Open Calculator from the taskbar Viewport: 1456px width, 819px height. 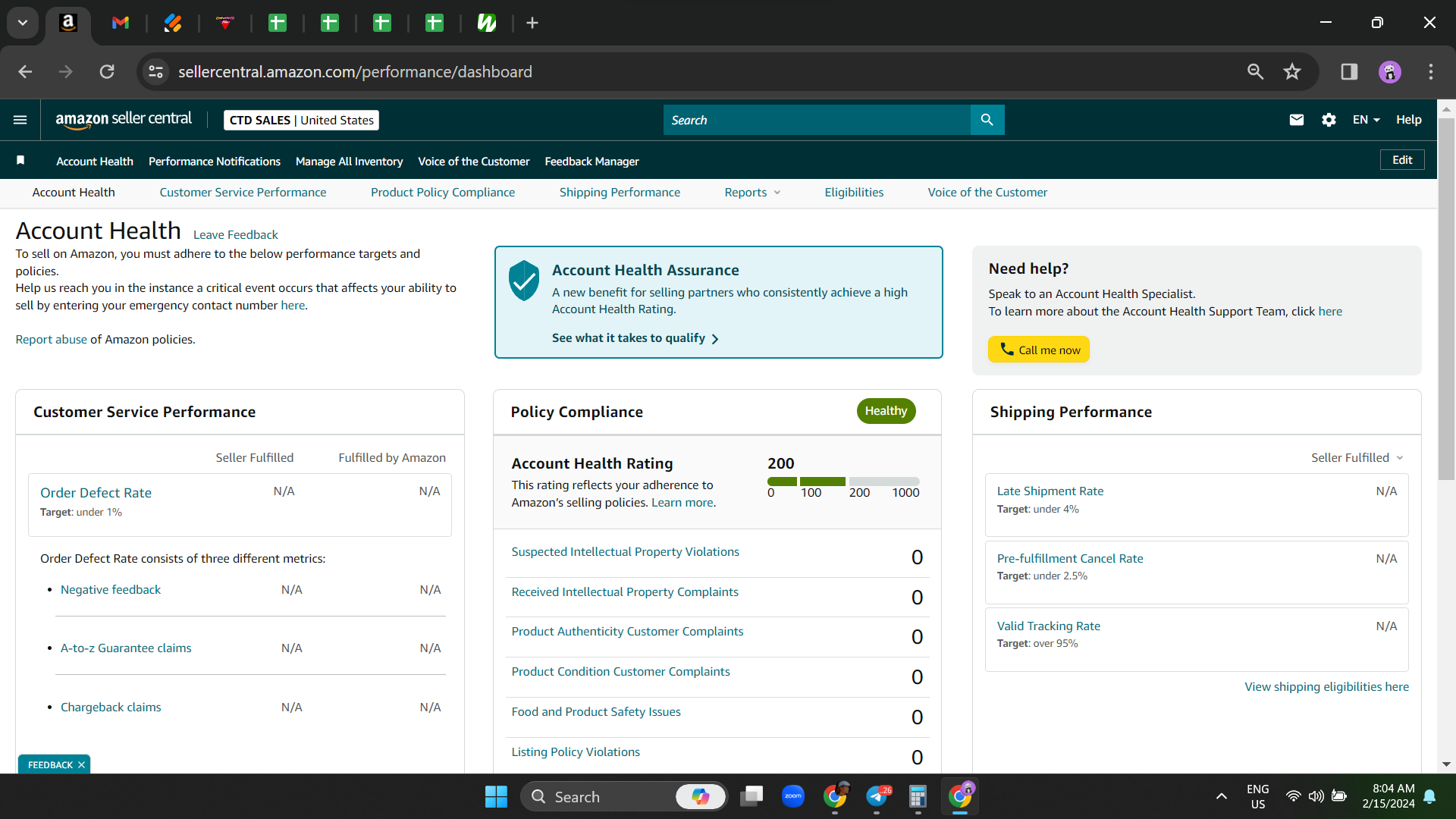coord(918,796)
